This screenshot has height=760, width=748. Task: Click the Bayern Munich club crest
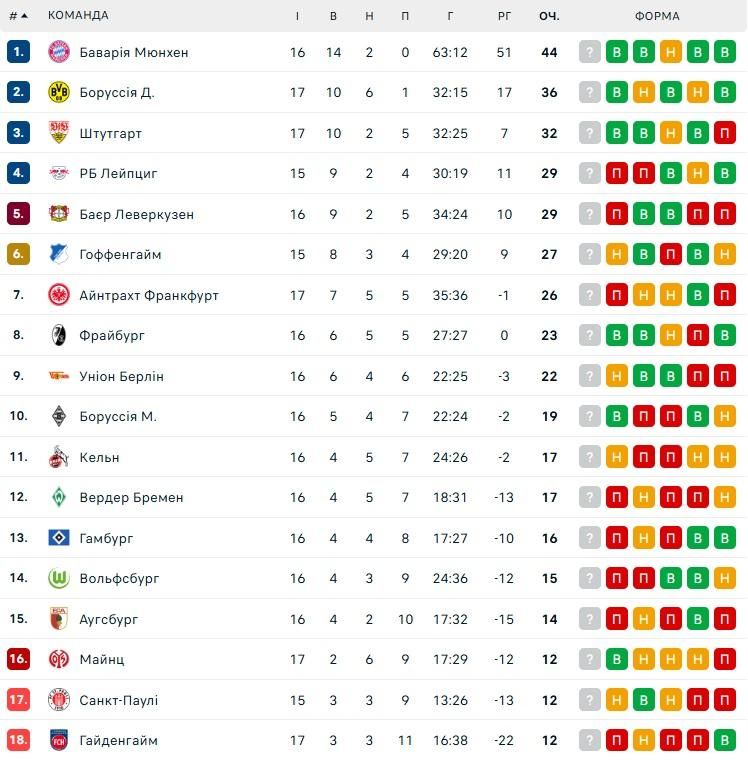(59, 52)
